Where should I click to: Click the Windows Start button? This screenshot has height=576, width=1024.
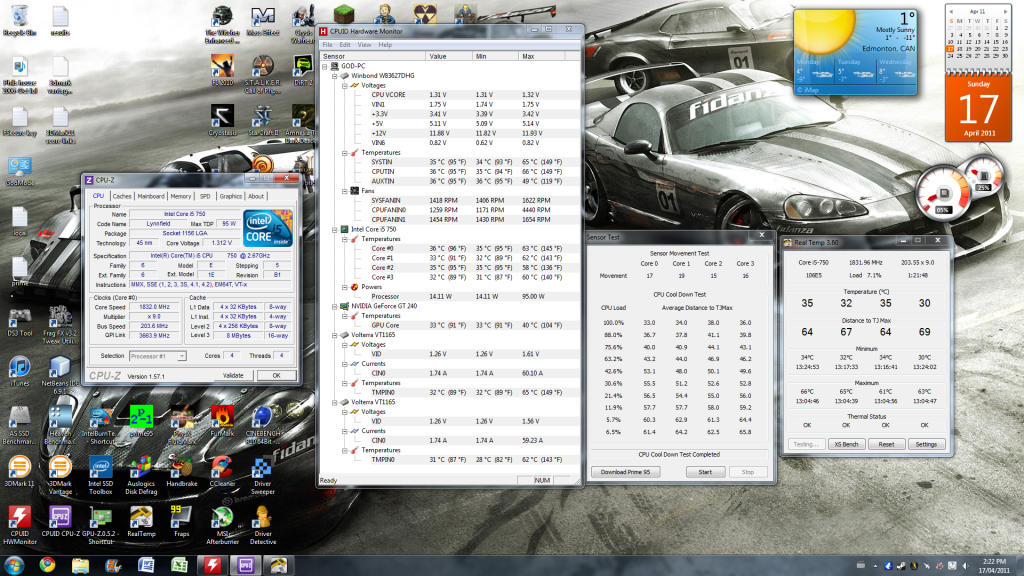pyautogui.click(x=14, y=565)
